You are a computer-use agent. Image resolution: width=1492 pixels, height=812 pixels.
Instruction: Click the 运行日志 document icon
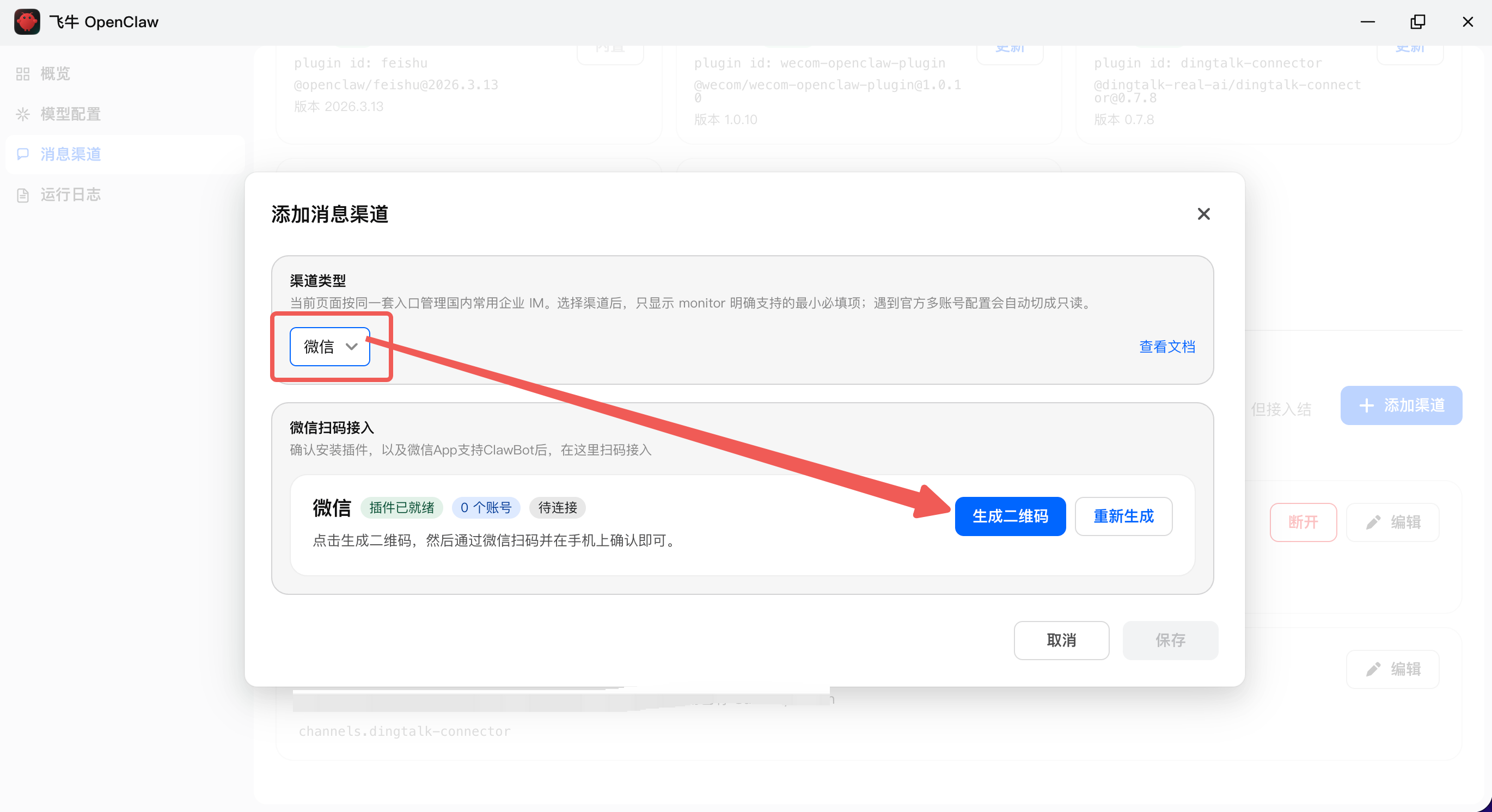tap(22, 195)
